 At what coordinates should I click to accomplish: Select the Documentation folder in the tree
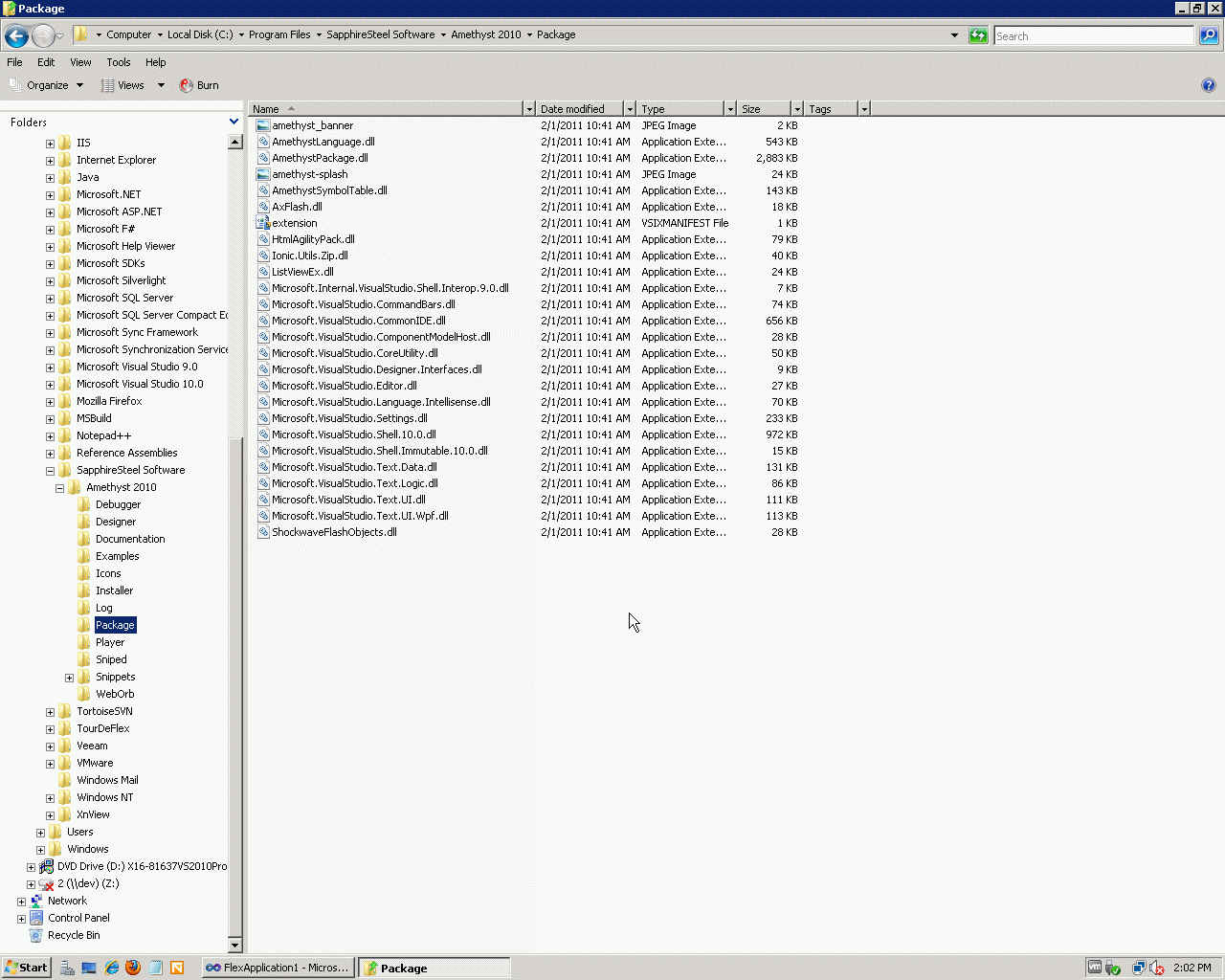tap(130, 539)
